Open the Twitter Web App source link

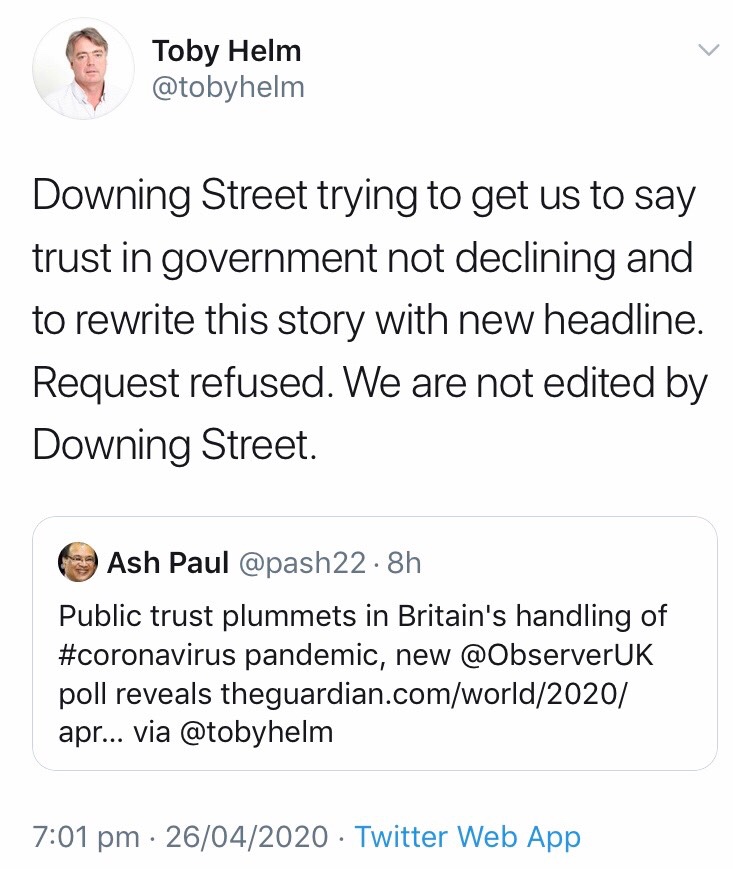pos(467,835)
